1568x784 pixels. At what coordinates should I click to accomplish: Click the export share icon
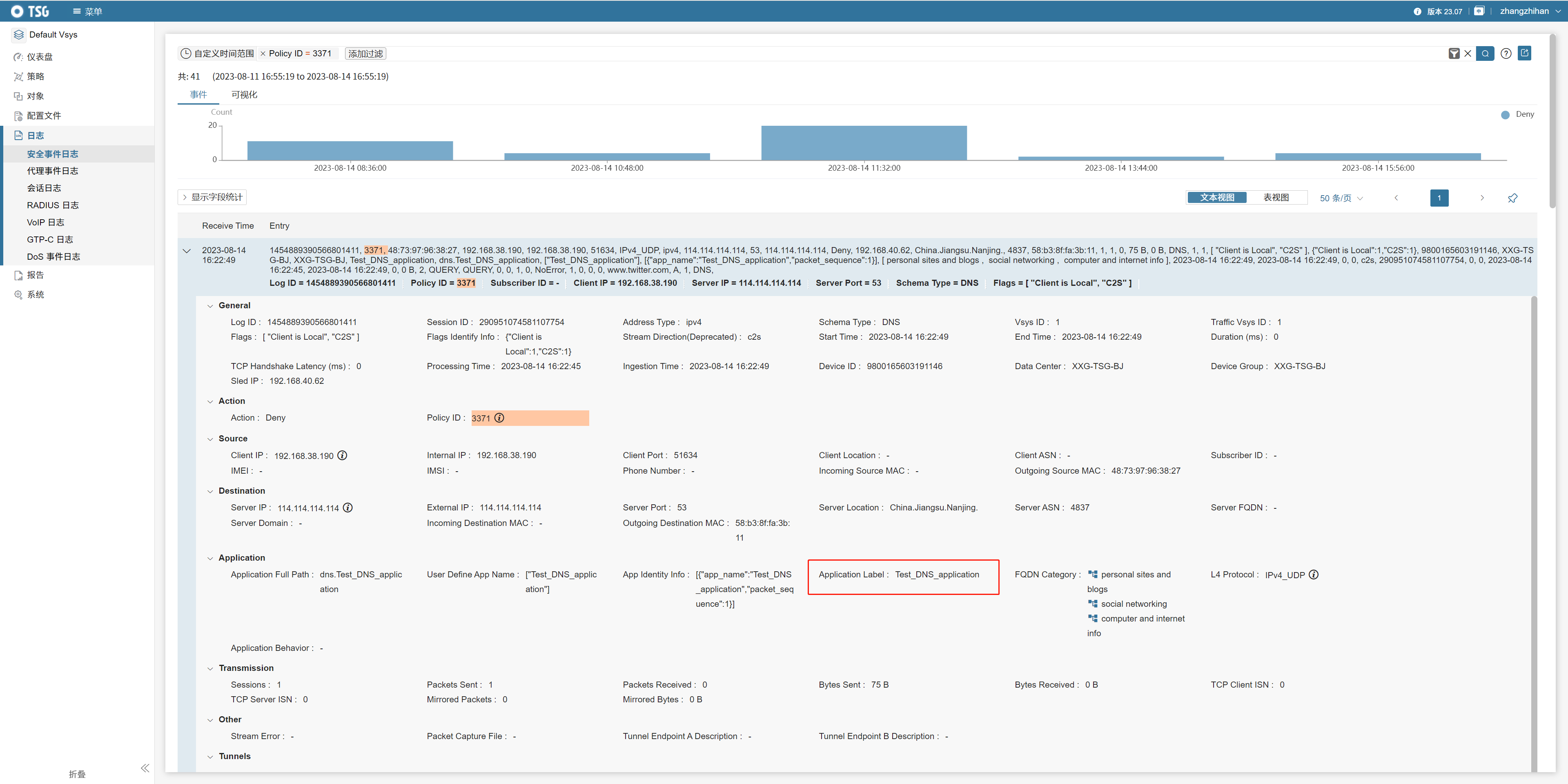(1524, 53)
